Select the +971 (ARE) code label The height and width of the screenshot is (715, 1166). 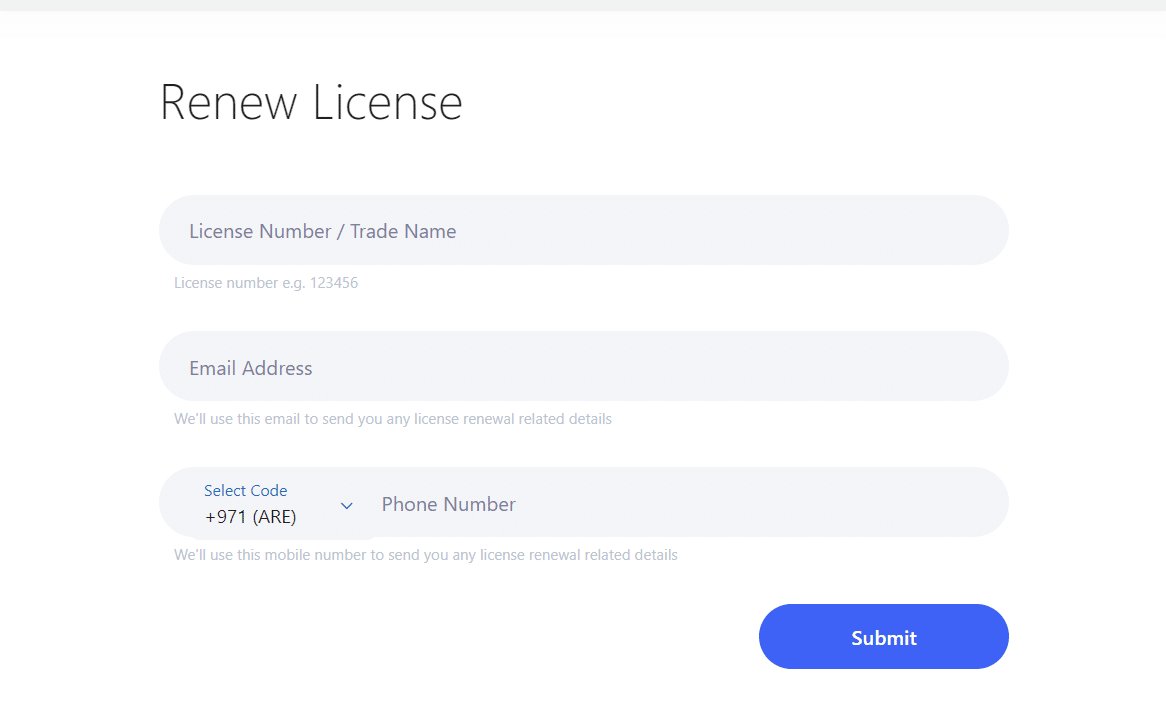pos(250,516)
